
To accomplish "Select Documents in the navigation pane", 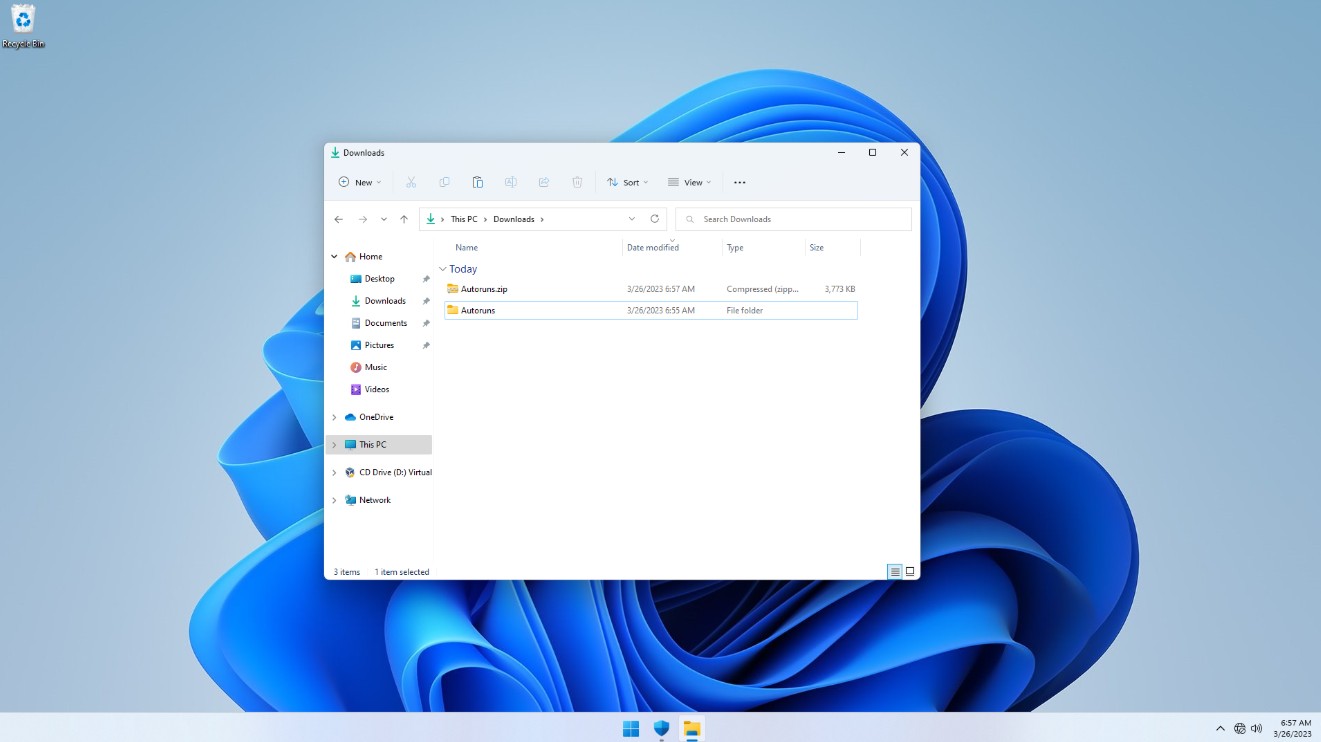I will (x=385, y=323).
